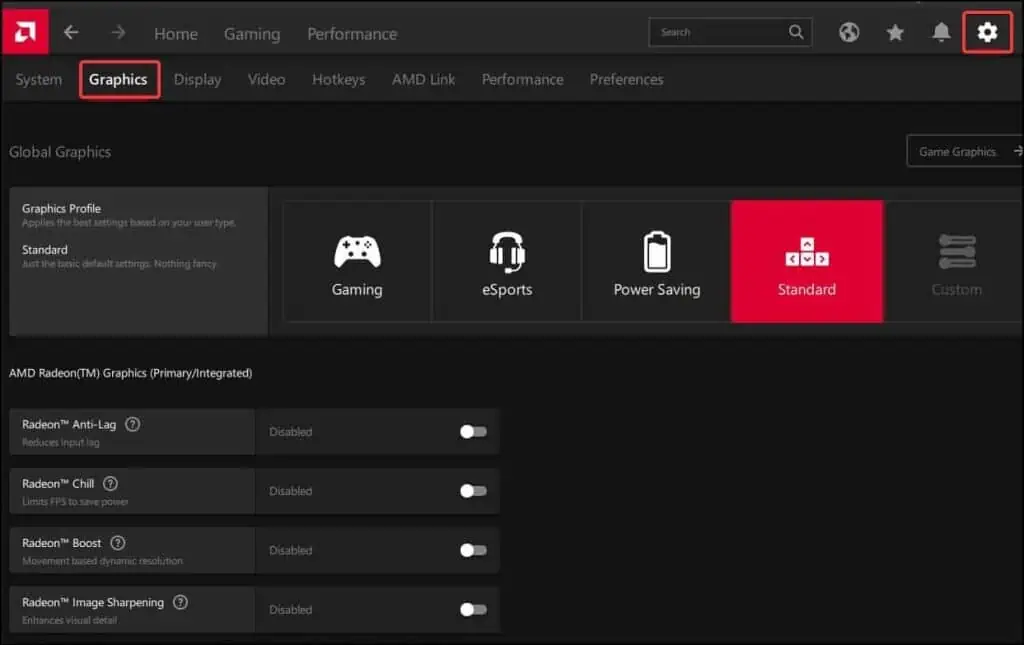1024x645 pixels.
Task: Open Radeon Settings via the gear icon
Action: 987,32
